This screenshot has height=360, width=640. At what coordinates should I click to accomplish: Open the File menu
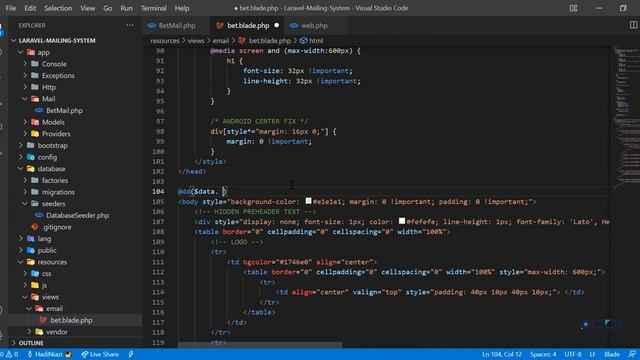pos(11,8)
